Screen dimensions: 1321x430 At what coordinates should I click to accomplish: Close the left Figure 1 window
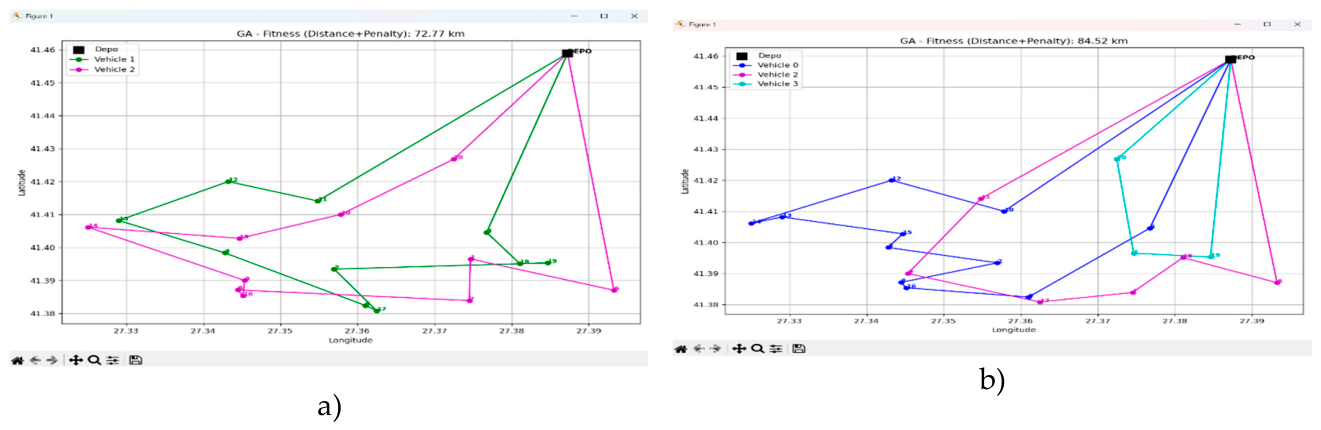point(634,16)
